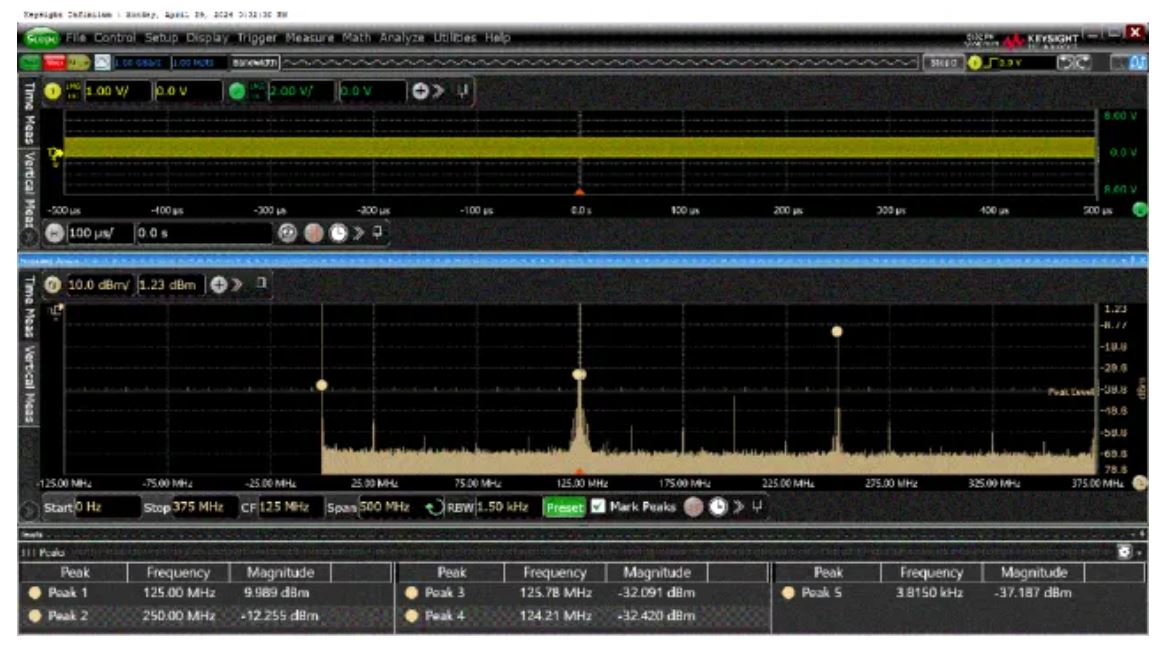Click channel 2 scale field 2.00 V/
1160x646 pixels.
(302, 91)
